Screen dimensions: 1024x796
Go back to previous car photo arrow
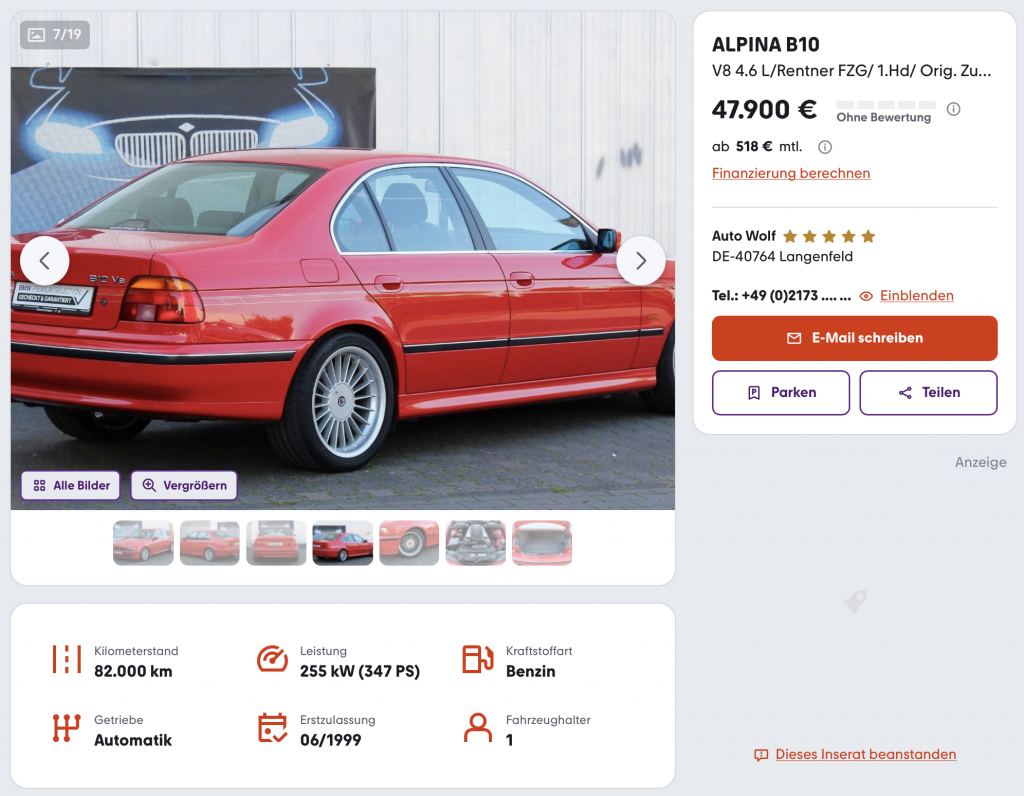(44, 261)
